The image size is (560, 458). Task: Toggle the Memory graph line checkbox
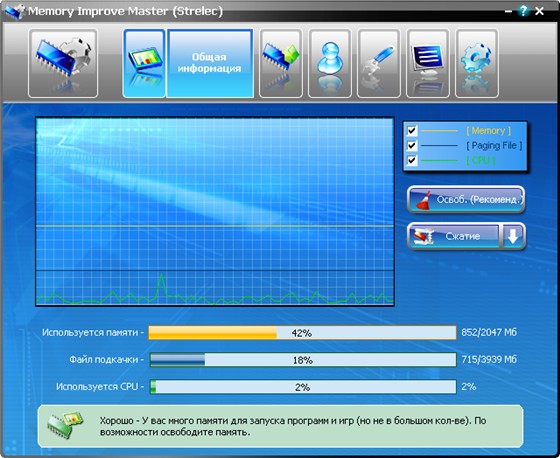pyautogui.click(x=412, y=130)
